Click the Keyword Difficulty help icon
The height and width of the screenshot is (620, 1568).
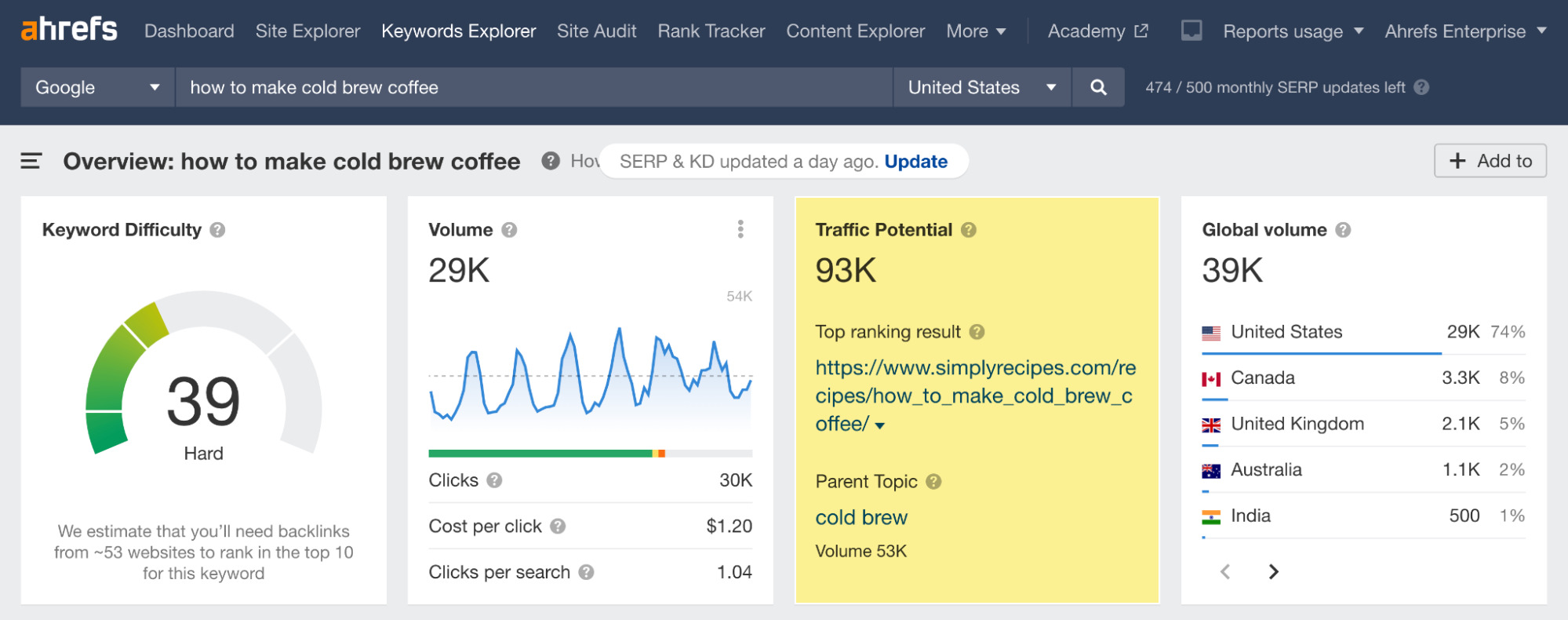[x=217, y=230]
